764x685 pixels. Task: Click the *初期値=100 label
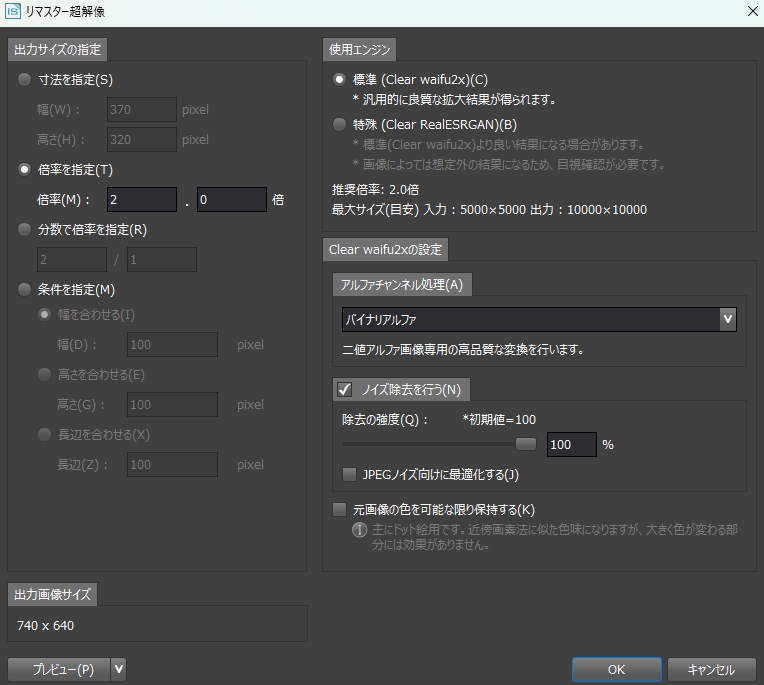(499, 419)
